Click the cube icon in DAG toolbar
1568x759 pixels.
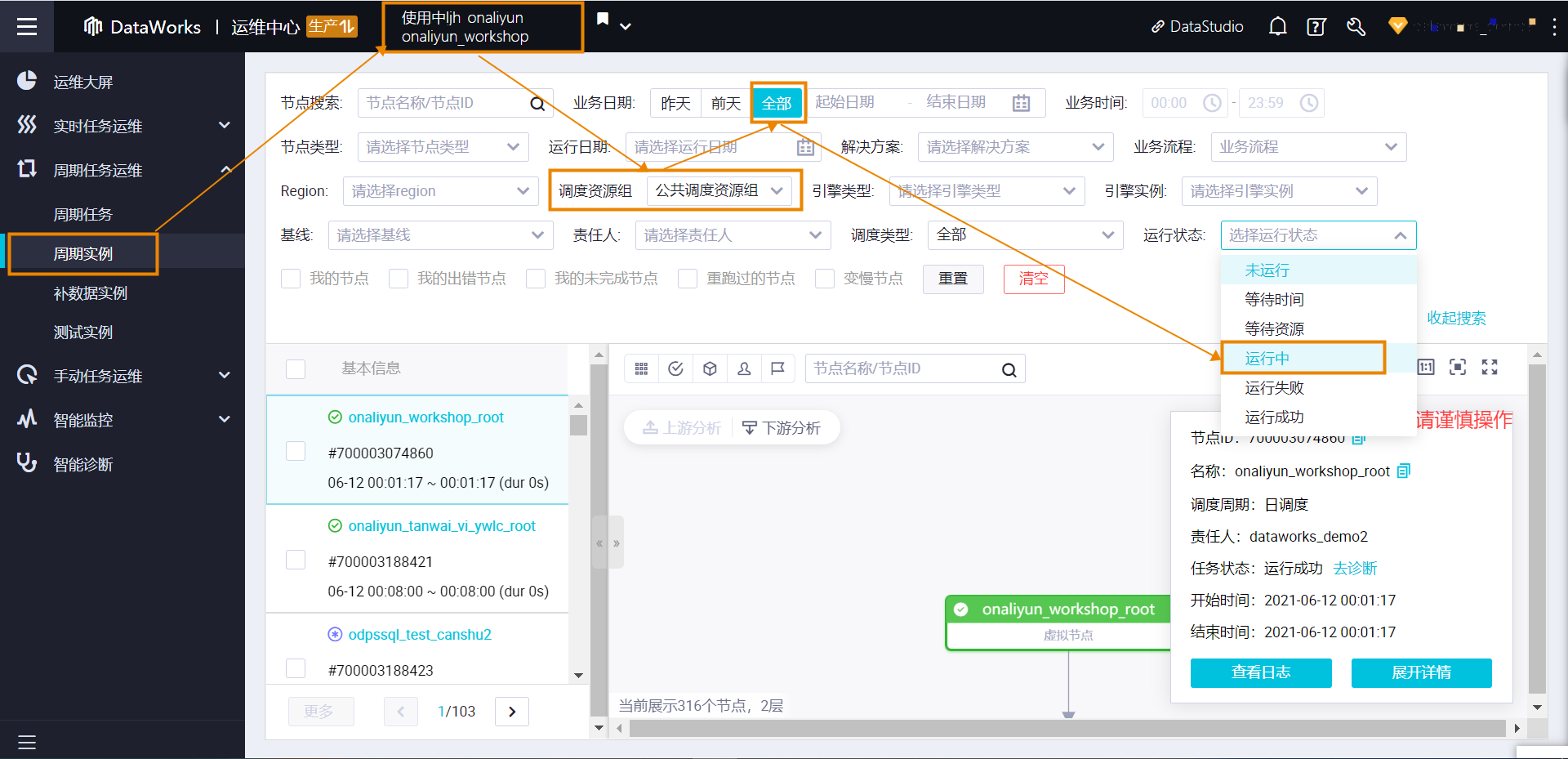point(710,368)
